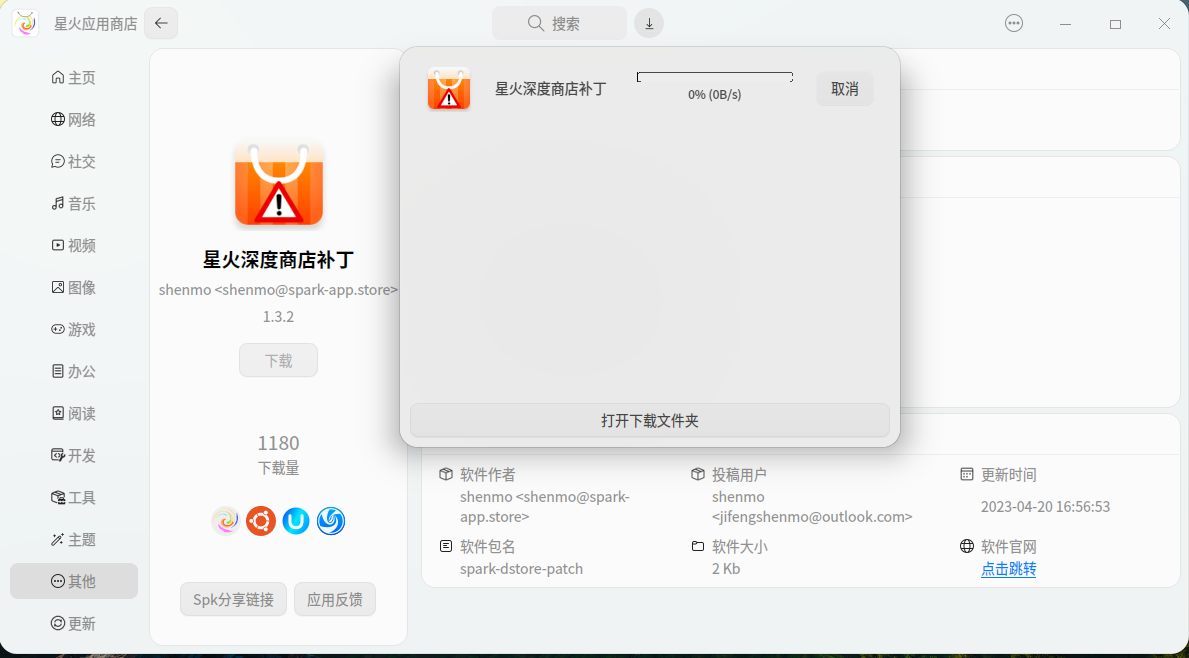
Task: Open the more options (...) menu icon
Action: (x=1014, y=23)
